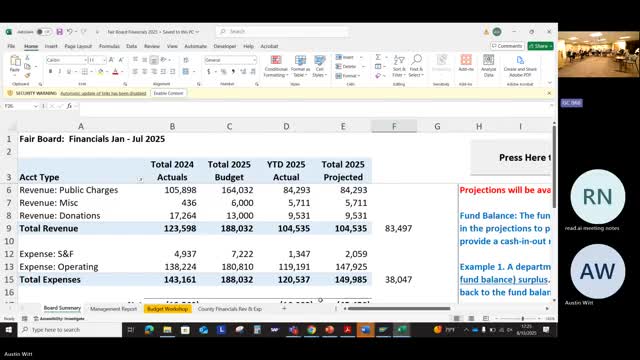Align cell text to the right

[154, 71]
